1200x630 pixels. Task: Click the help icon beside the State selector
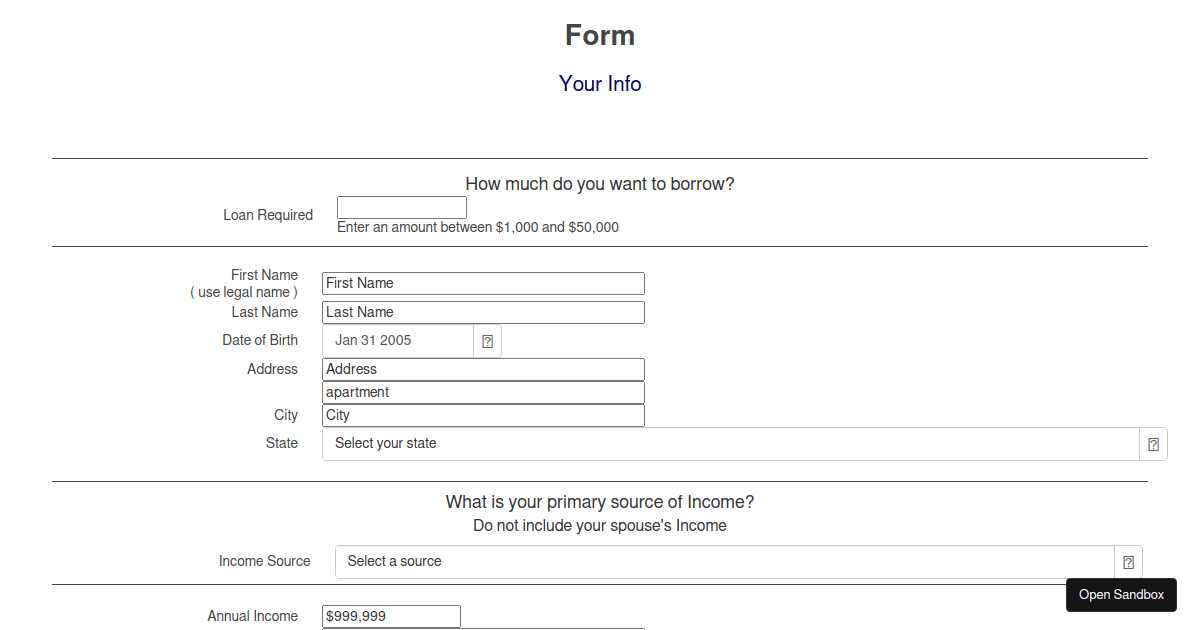(1152, 443)
